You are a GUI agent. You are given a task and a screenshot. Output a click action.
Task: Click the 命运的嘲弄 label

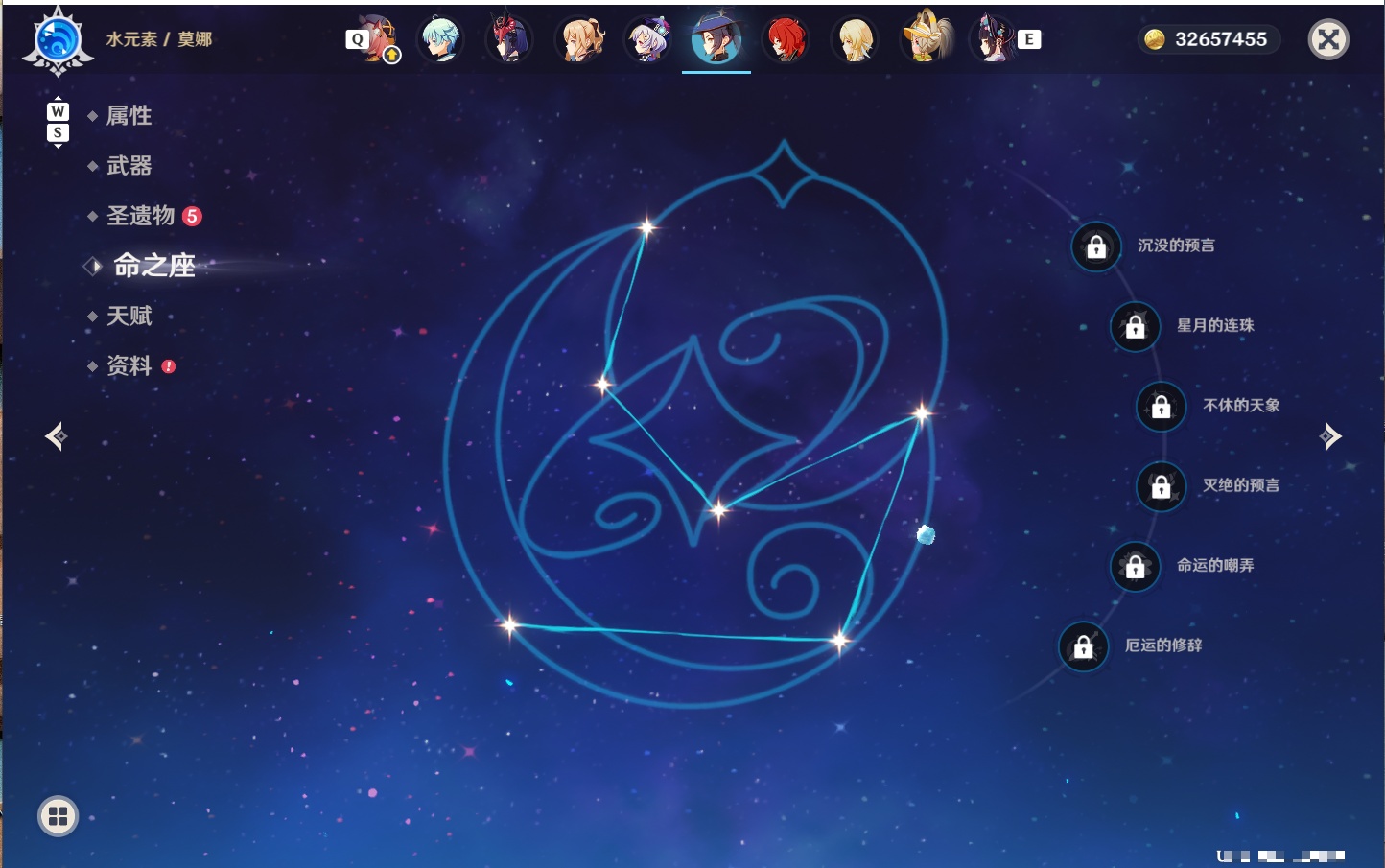1215,565
